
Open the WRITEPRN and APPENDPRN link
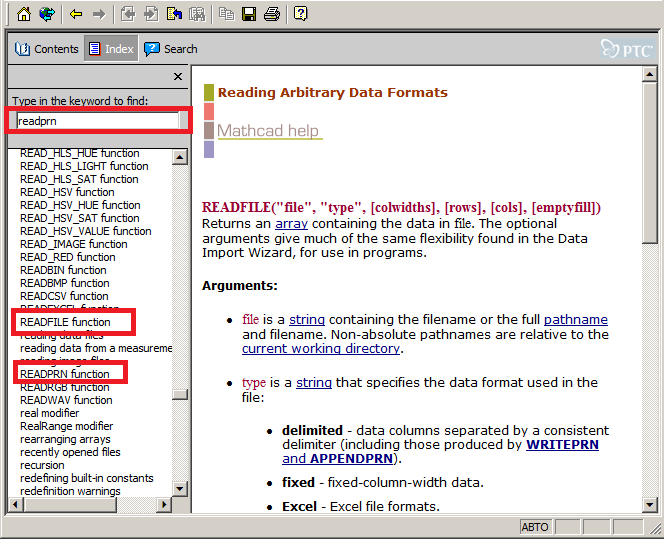pos(440,452)
